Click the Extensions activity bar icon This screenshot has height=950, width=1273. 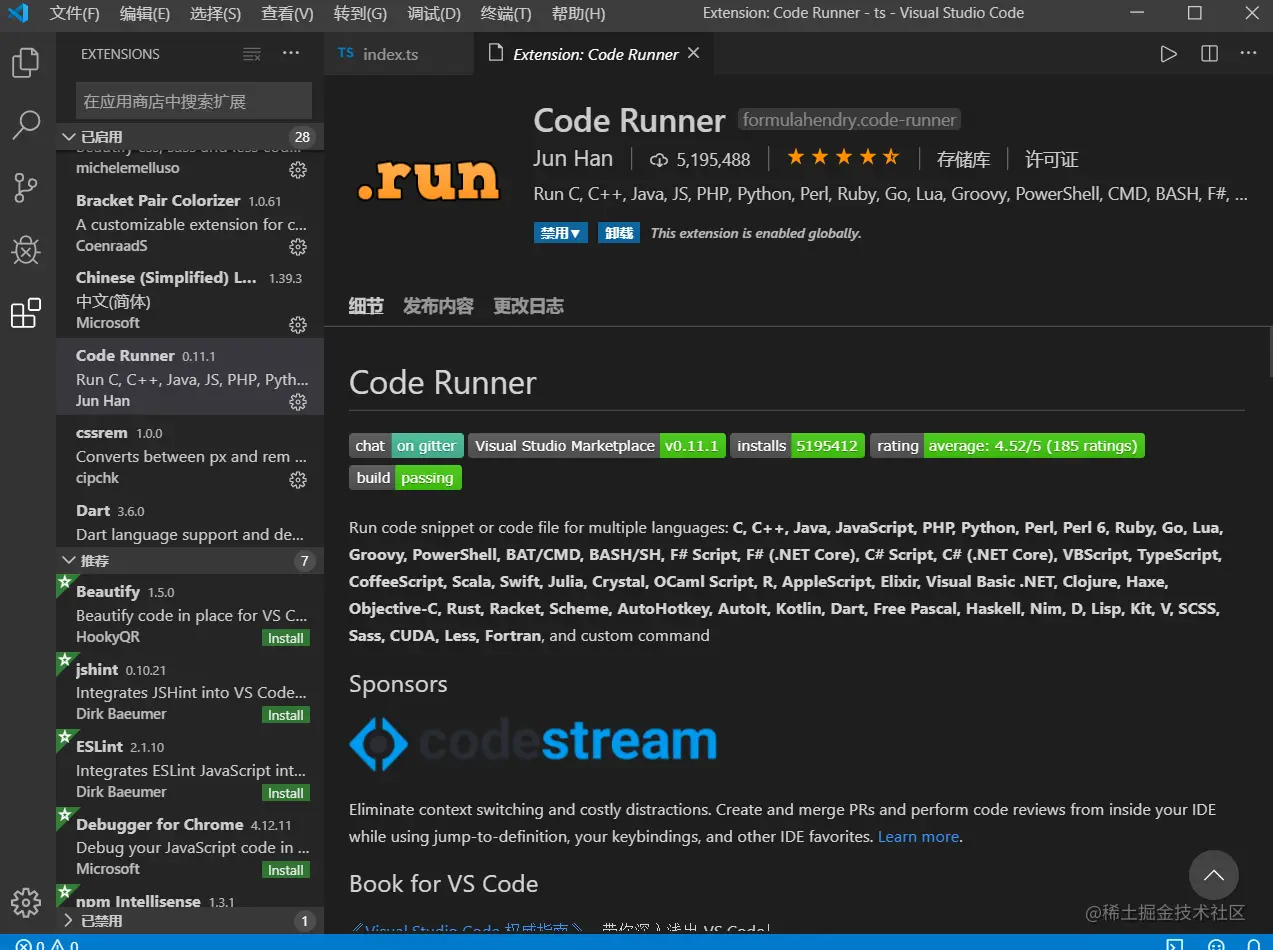point(25,313)
